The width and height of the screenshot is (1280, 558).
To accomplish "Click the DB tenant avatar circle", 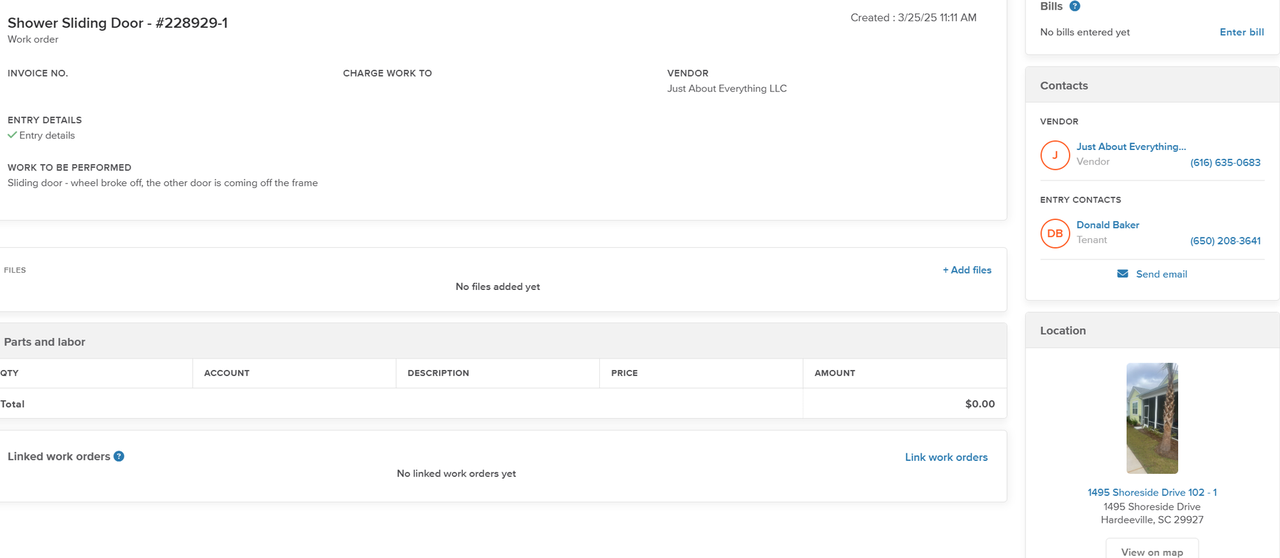I will click(x=1055, y=233).
